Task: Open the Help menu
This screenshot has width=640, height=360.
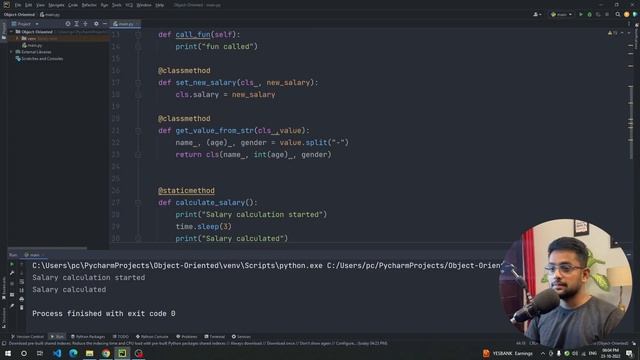Action: pos(160,5)
